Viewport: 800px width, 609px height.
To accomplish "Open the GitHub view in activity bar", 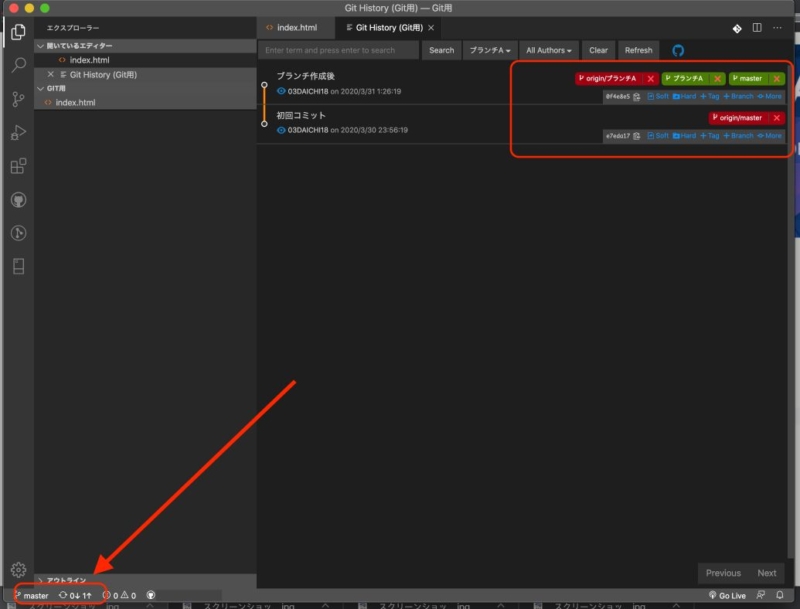I will 18,199.
